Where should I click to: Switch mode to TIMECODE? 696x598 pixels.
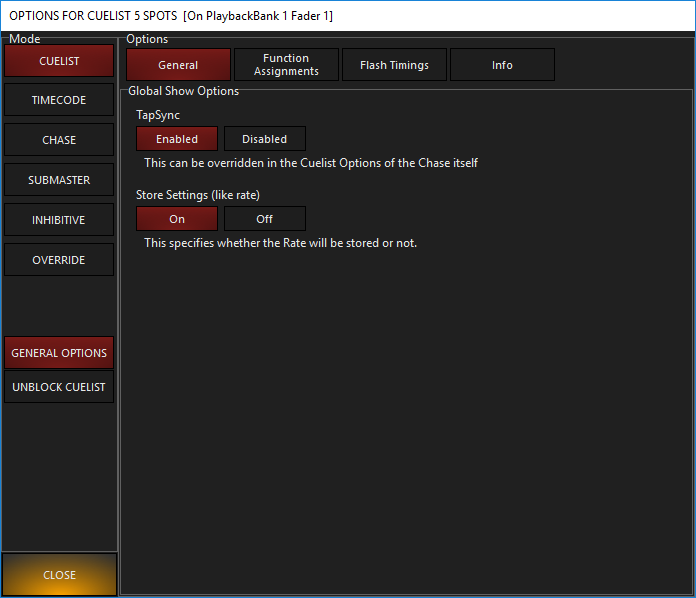click(x=59, y=101)
